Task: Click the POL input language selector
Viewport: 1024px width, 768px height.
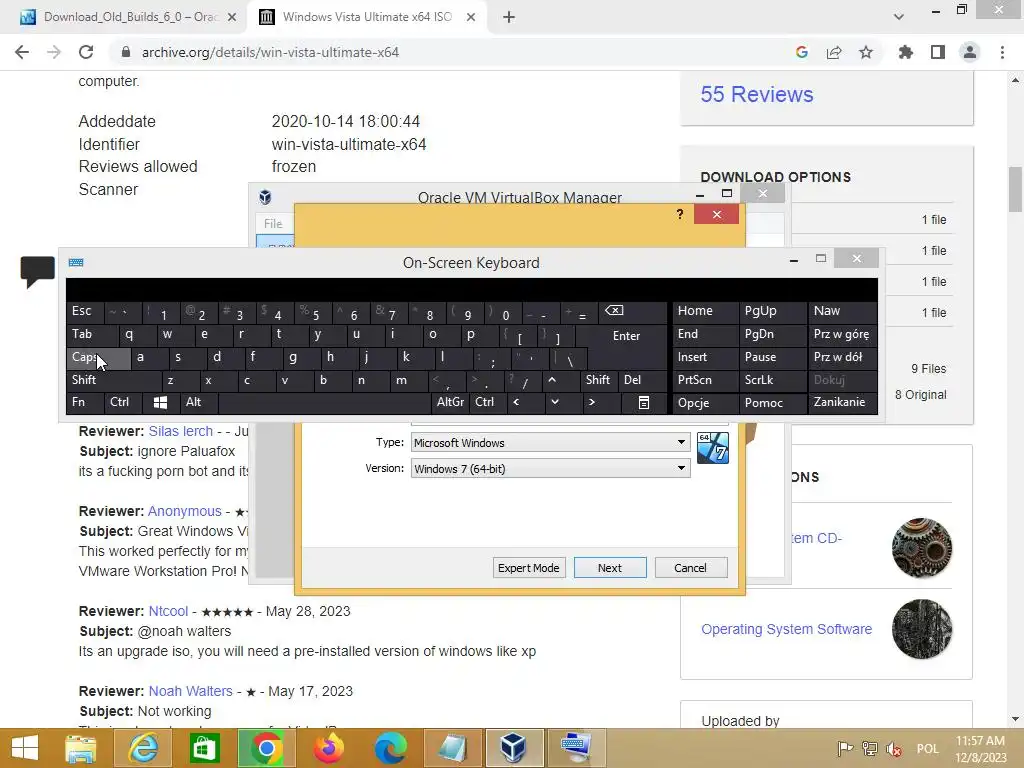Action: pyautogui.click(x=927, y=748)
